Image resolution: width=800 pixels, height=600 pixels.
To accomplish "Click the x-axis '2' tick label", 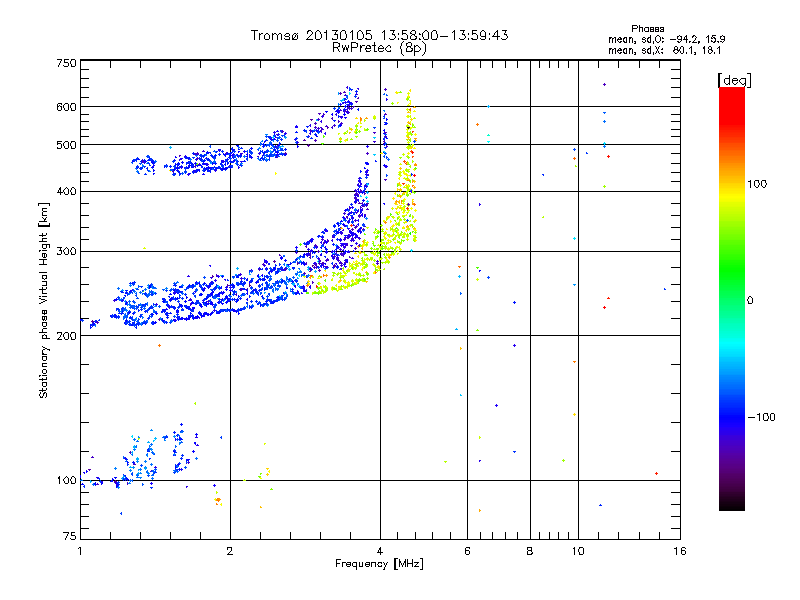I will [x=230, y=551].
